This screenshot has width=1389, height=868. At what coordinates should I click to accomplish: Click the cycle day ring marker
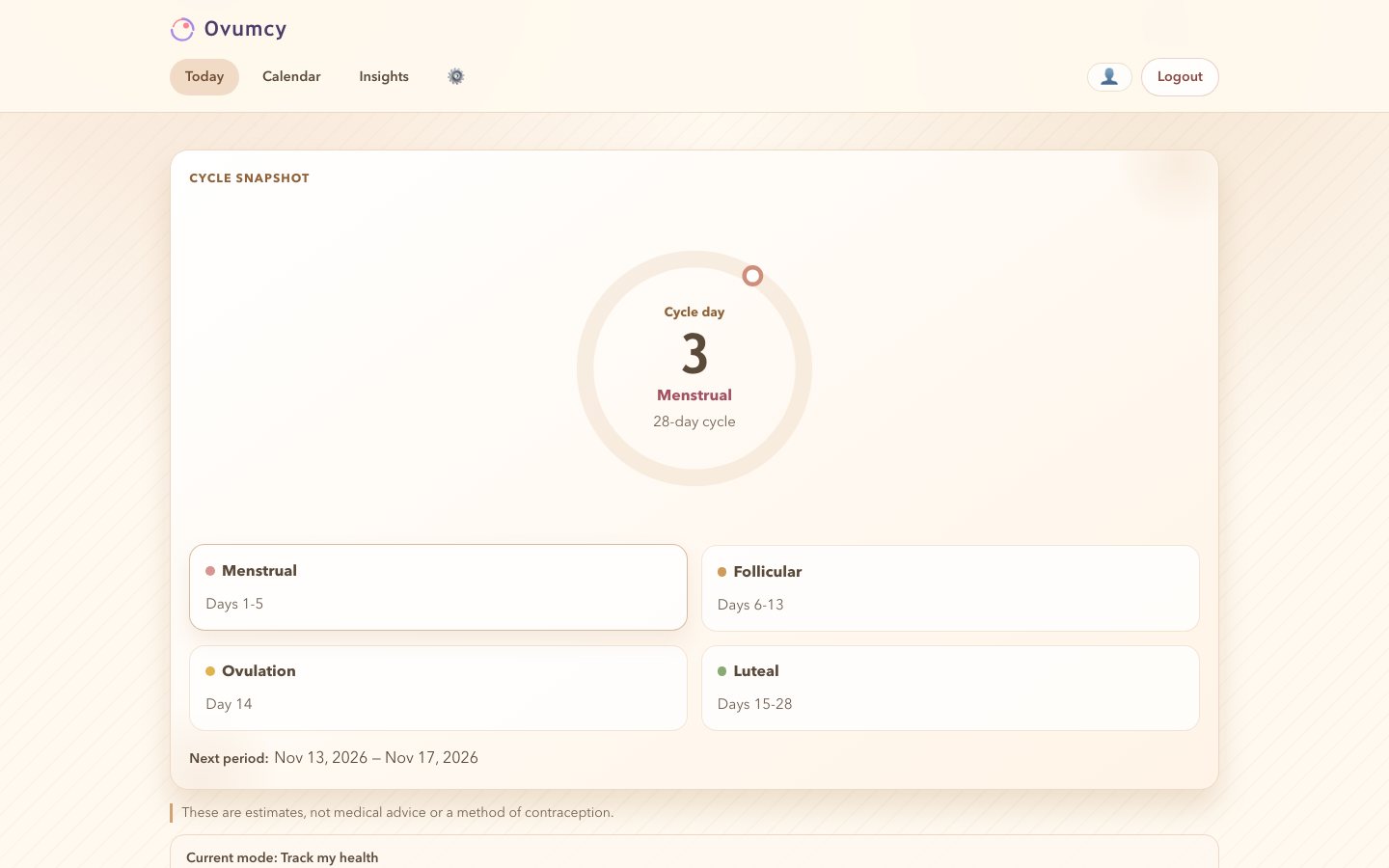(752, 276)
